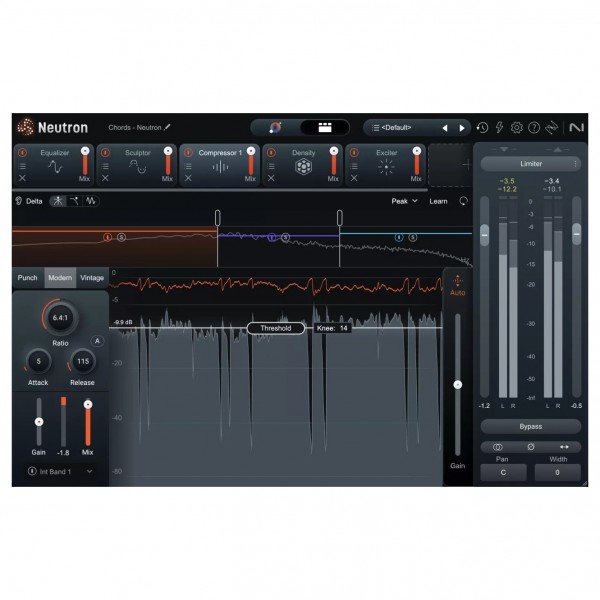Open the Peak detection mode dropdown
600x600 pixels.
point(404,201)
